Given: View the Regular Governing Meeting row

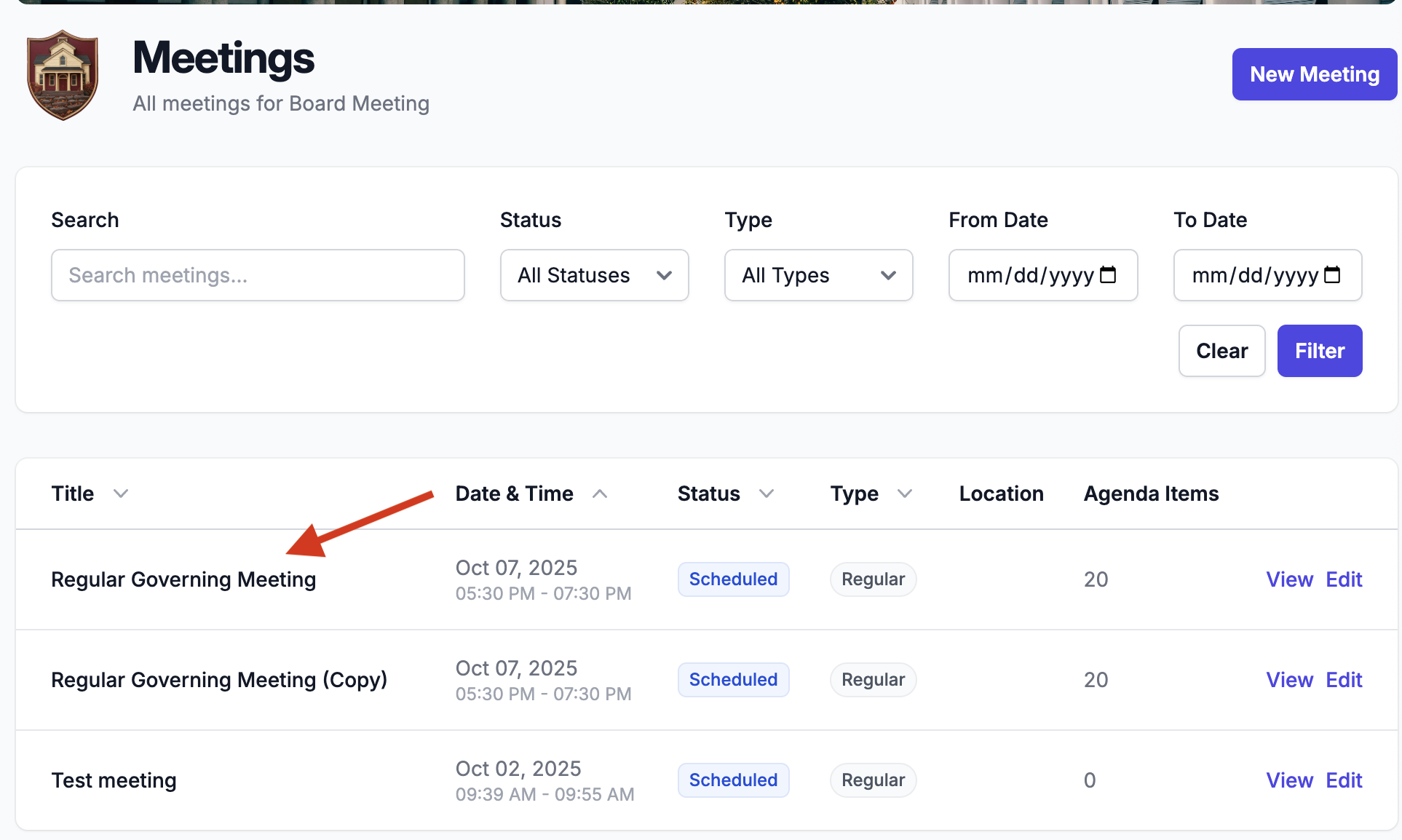Looking at the screenshot, I should click(1289, 579).
